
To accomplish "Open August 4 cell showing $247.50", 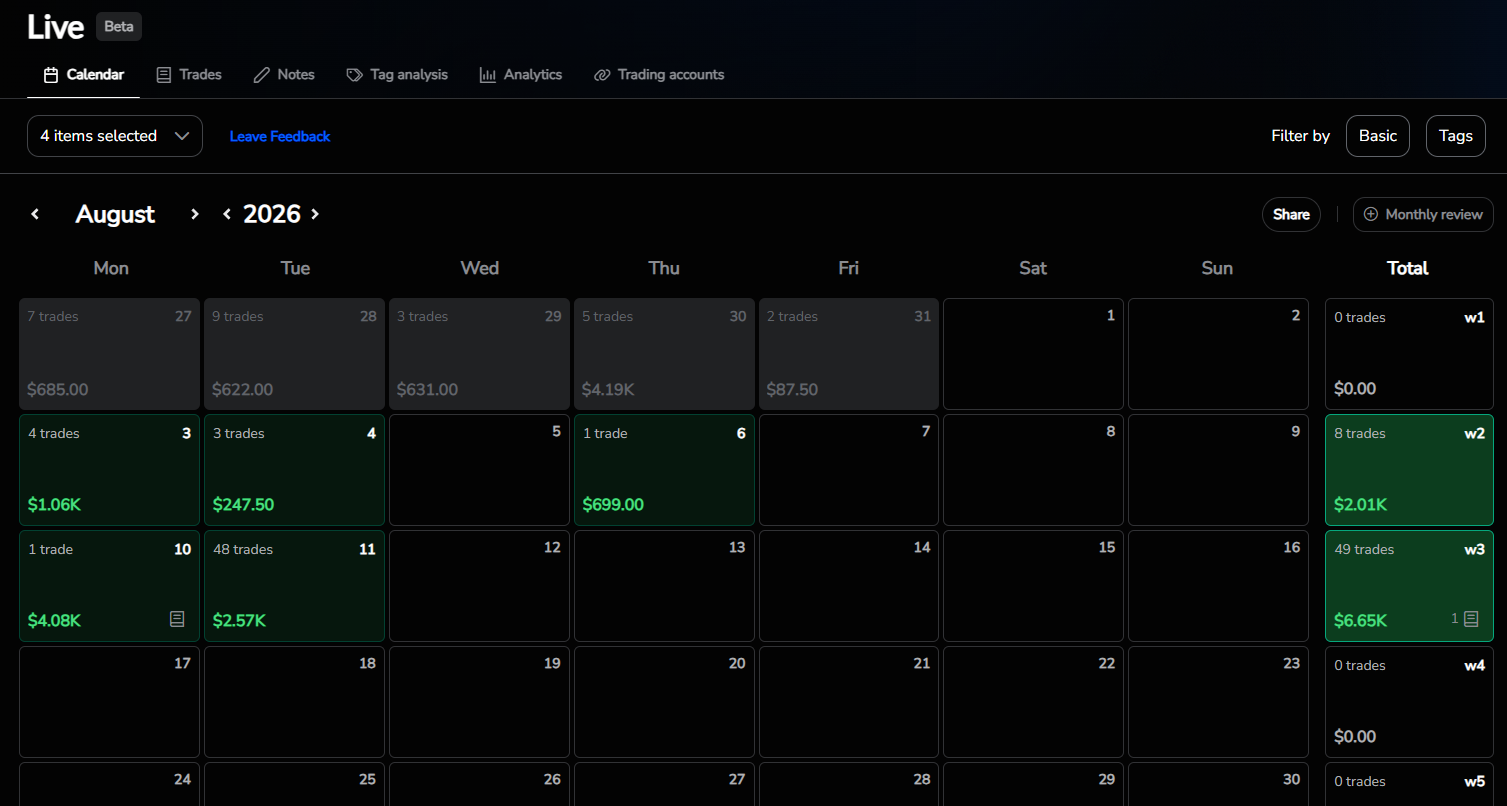I will [294, 470].
